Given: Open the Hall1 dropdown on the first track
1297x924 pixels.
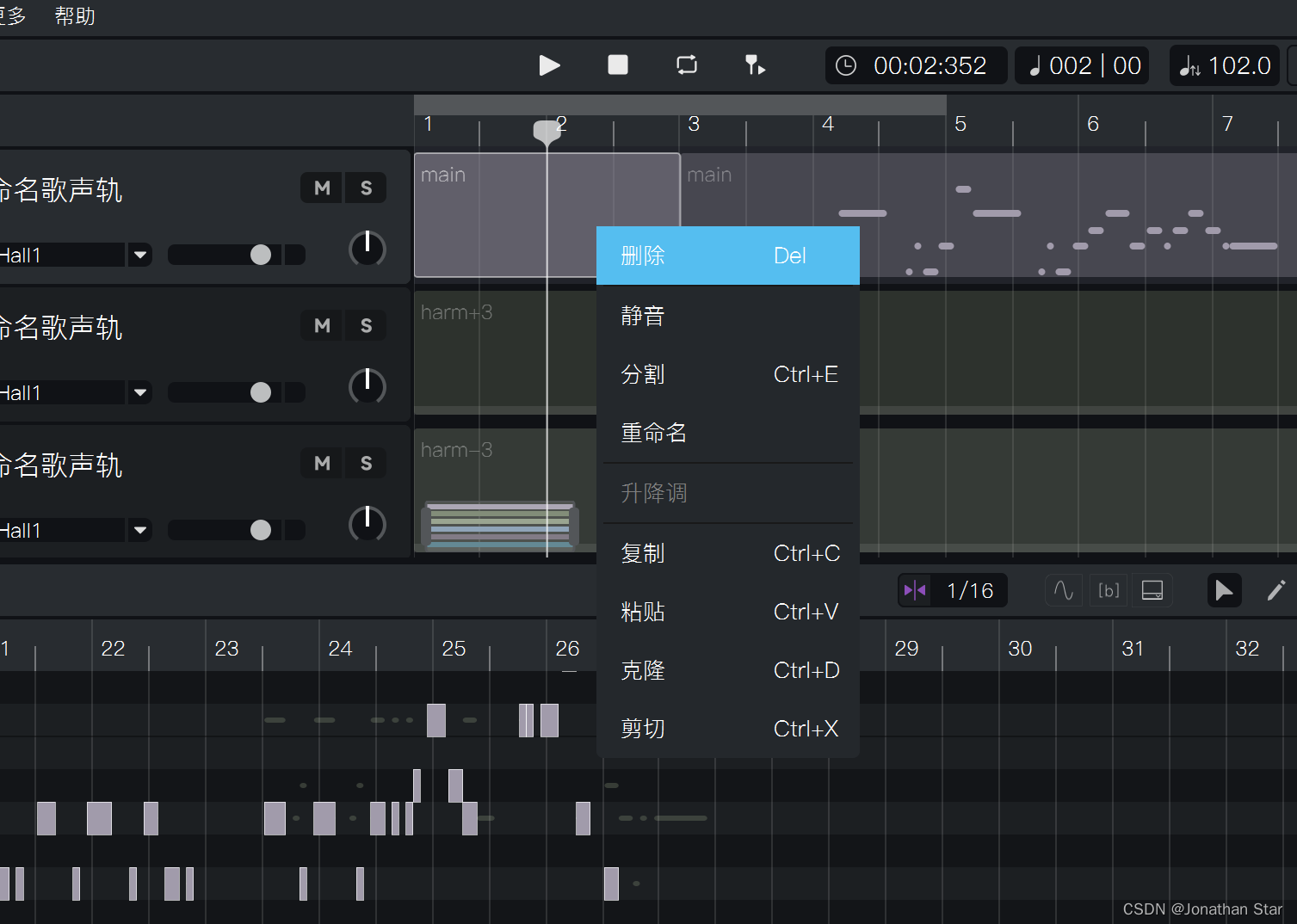Looking at the screenshot, I should (140, 255).
